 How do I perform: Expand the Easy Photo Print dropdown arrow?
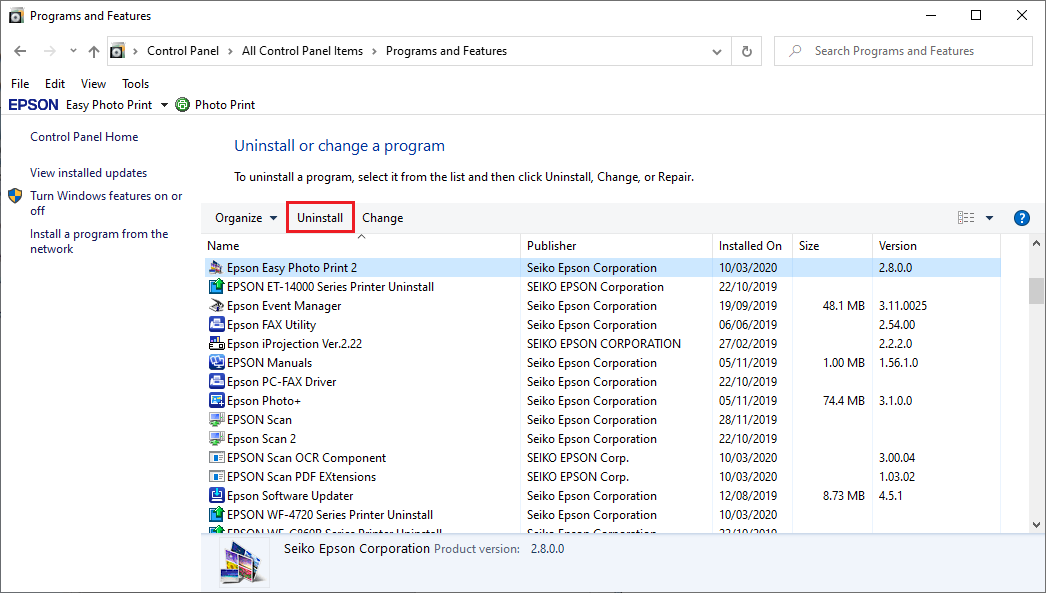(x=164, y=105)
